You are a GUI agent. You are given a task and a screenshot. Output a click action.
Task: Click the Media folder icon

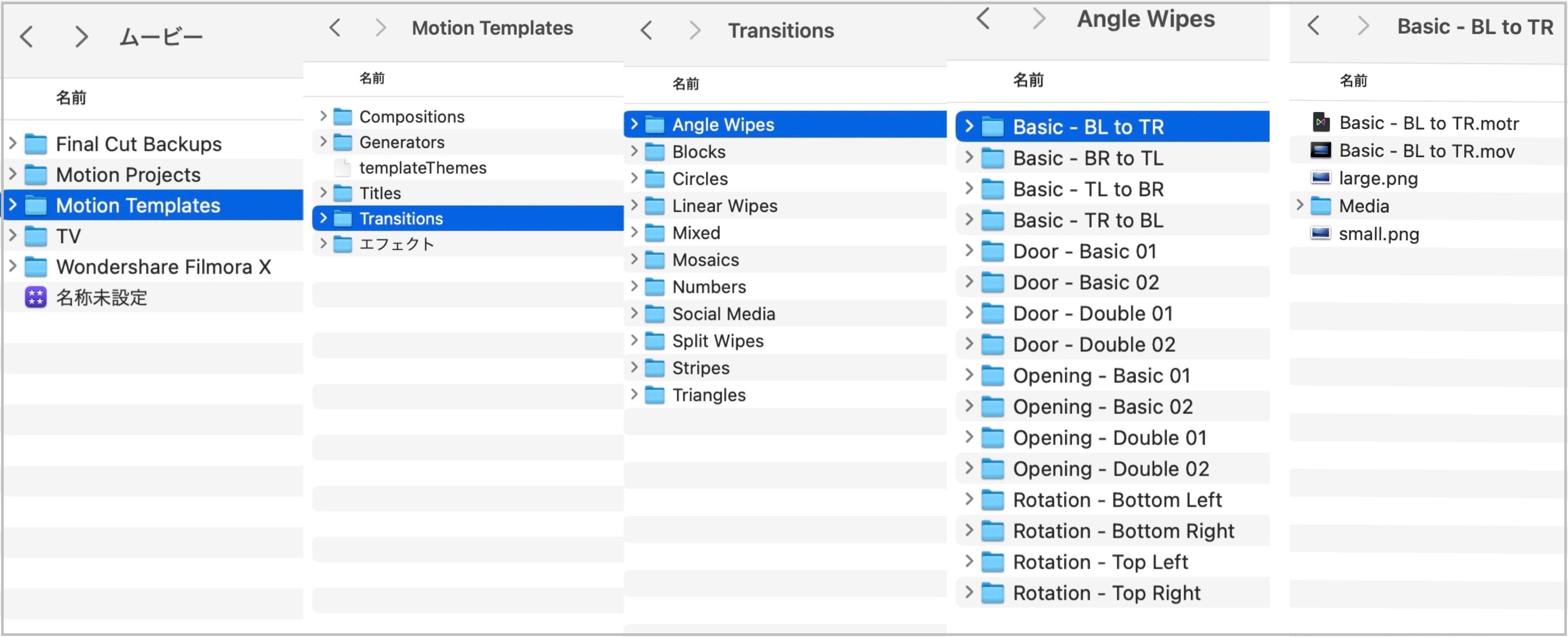pos(1320,206)
